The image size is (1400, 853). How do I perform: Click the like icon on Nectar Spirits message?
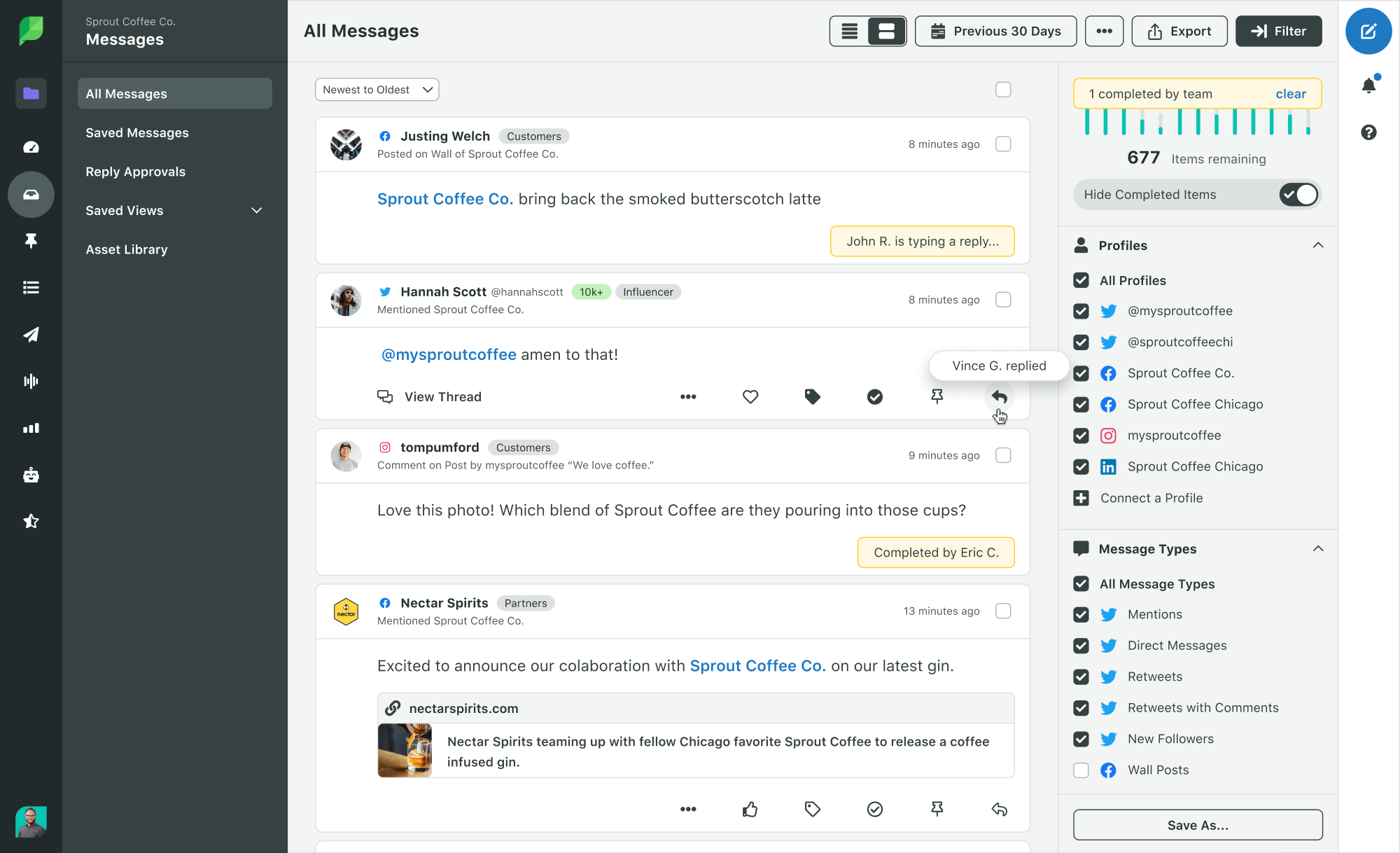tap(750, 809)
